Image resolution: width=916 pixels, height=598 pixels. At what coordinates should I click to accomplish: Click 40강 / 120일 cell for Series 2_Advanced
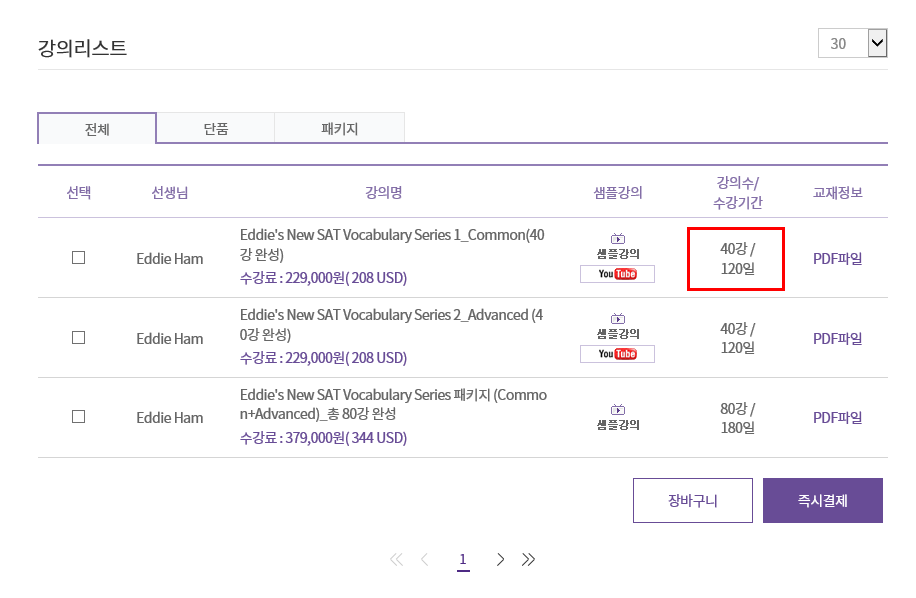[737, 338]
